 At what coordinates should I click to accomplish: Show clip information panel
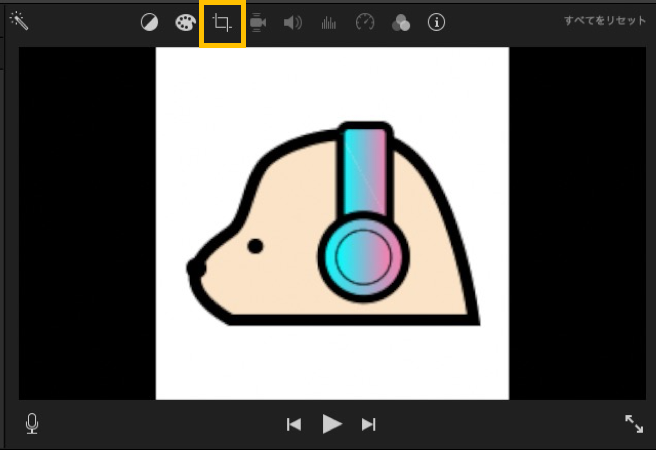coord(436,22)
